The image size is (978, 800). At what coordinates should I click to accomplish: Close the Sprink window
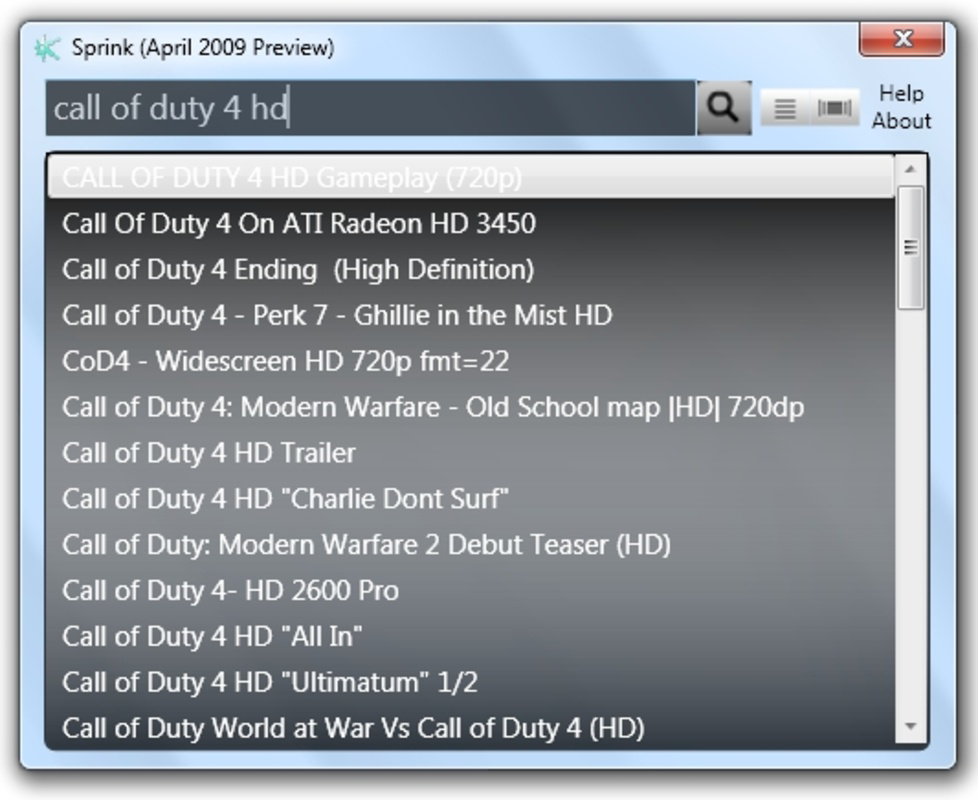(x=902, y=39)
